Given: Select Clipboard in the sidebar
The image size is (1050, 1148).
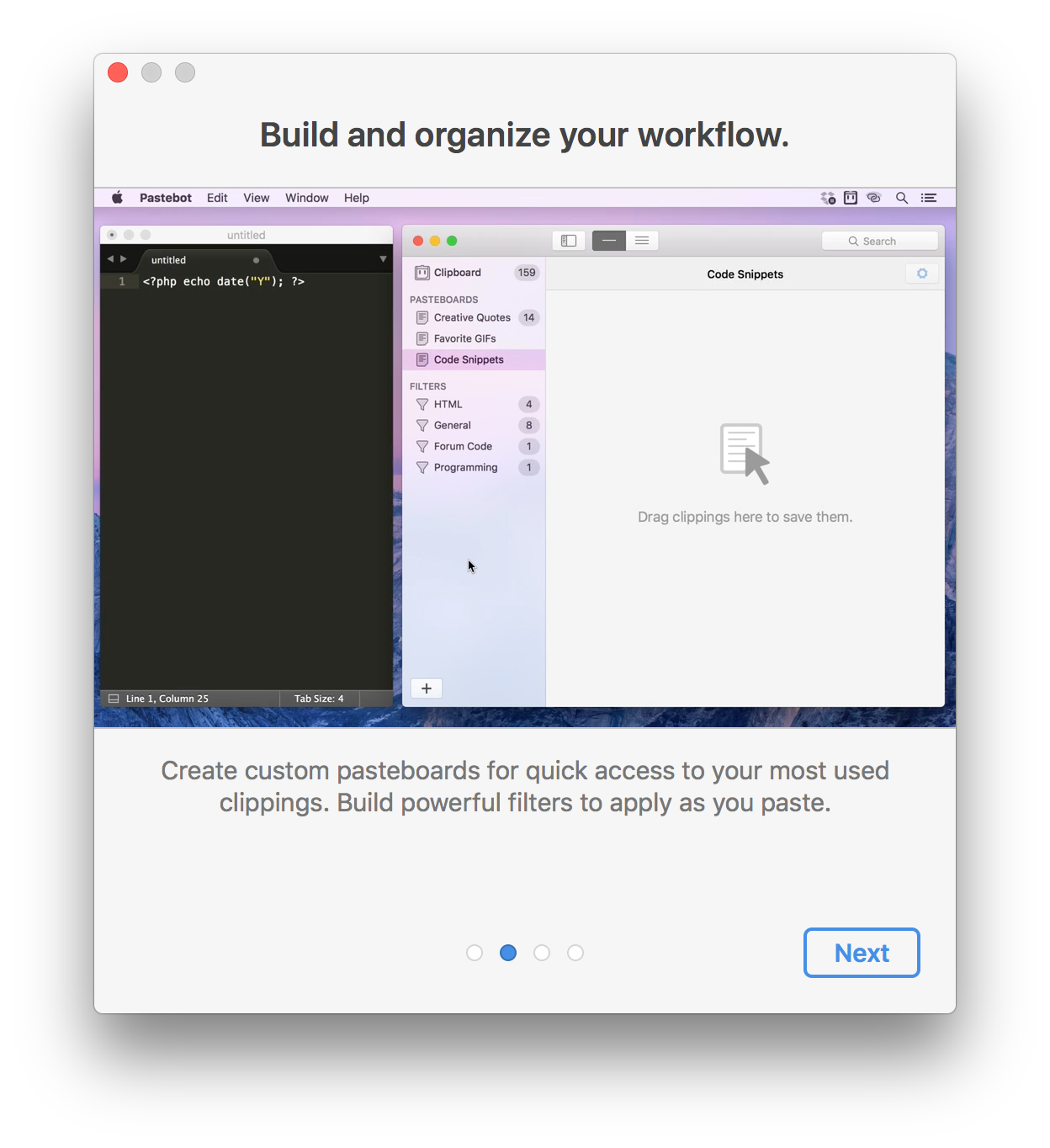Looking at the screenshot, I should [475, 273].
